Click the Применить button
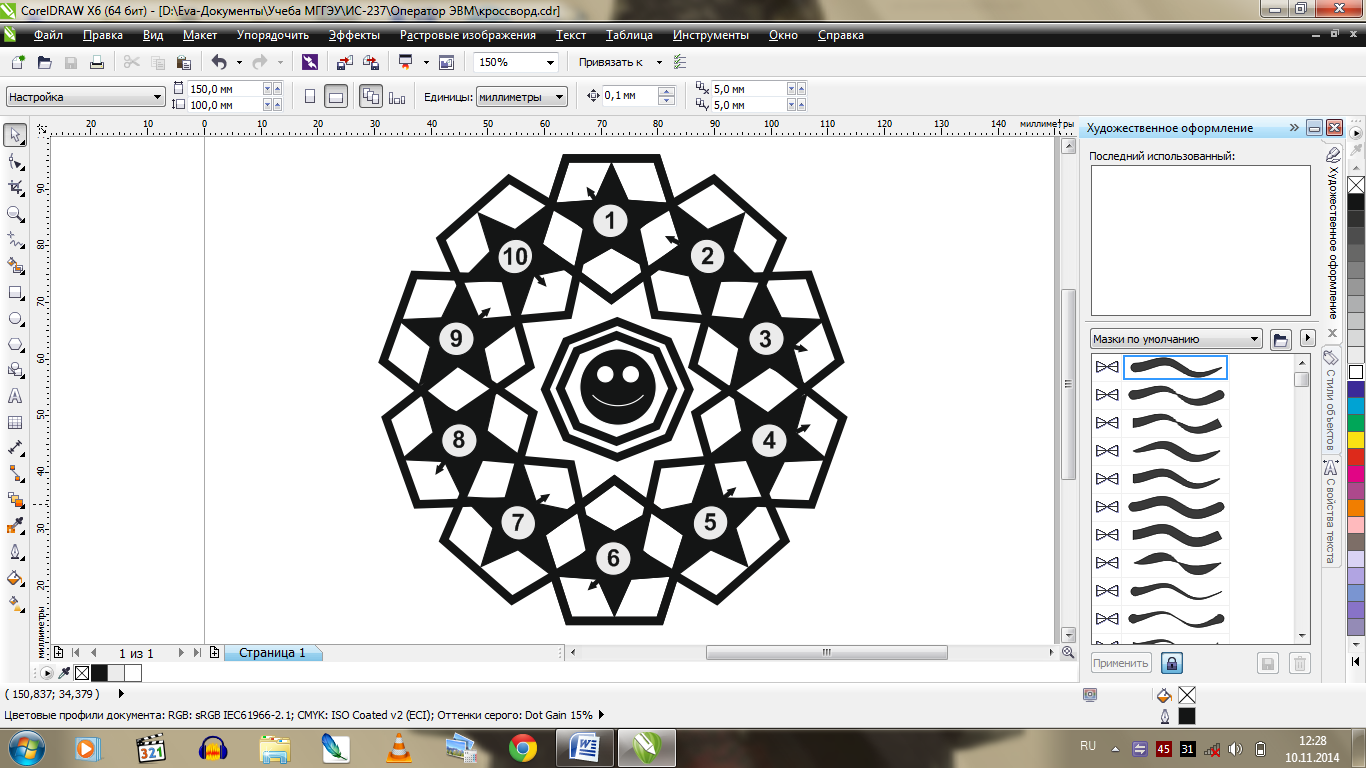Screen dimensions: 1366x768 point(1121,663)
